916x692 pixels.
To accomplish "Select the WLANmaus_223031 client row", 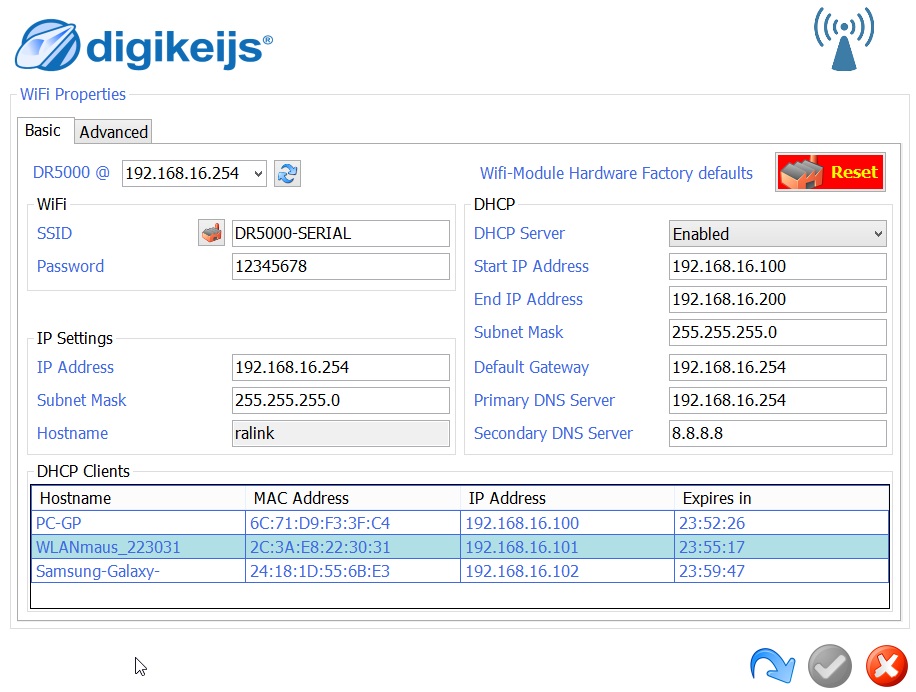I will (x=460, y=547).
